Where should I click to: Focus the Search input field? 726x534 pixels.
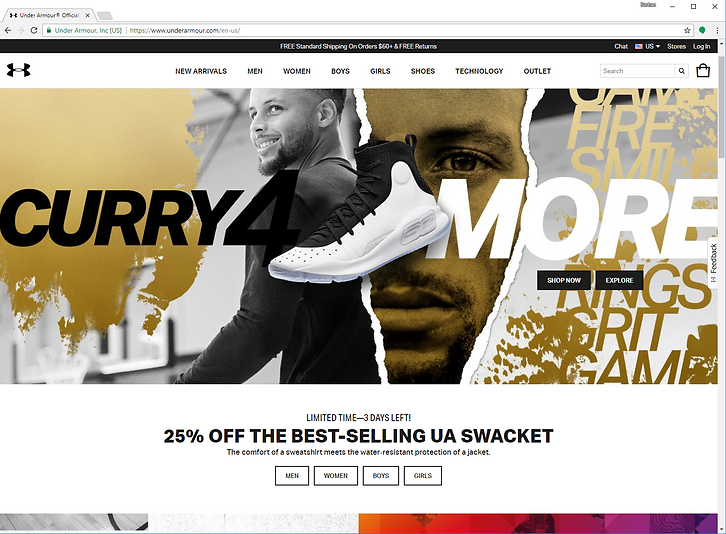point(638,71)
